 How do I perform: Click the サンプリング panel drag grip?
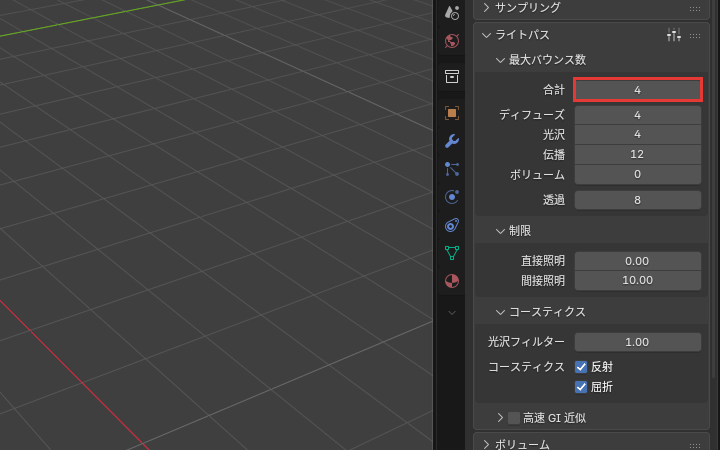tap(695, 8)
